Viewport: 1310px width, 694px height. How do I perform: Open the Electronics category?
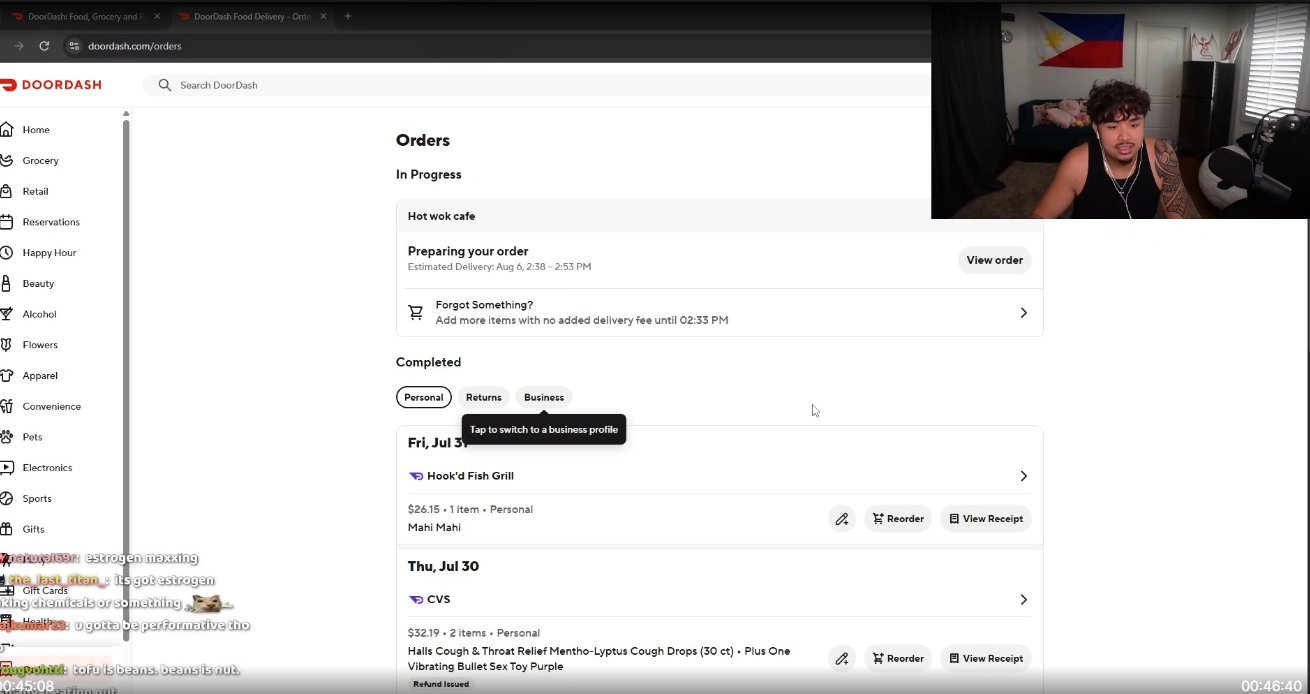click(47, 468)
